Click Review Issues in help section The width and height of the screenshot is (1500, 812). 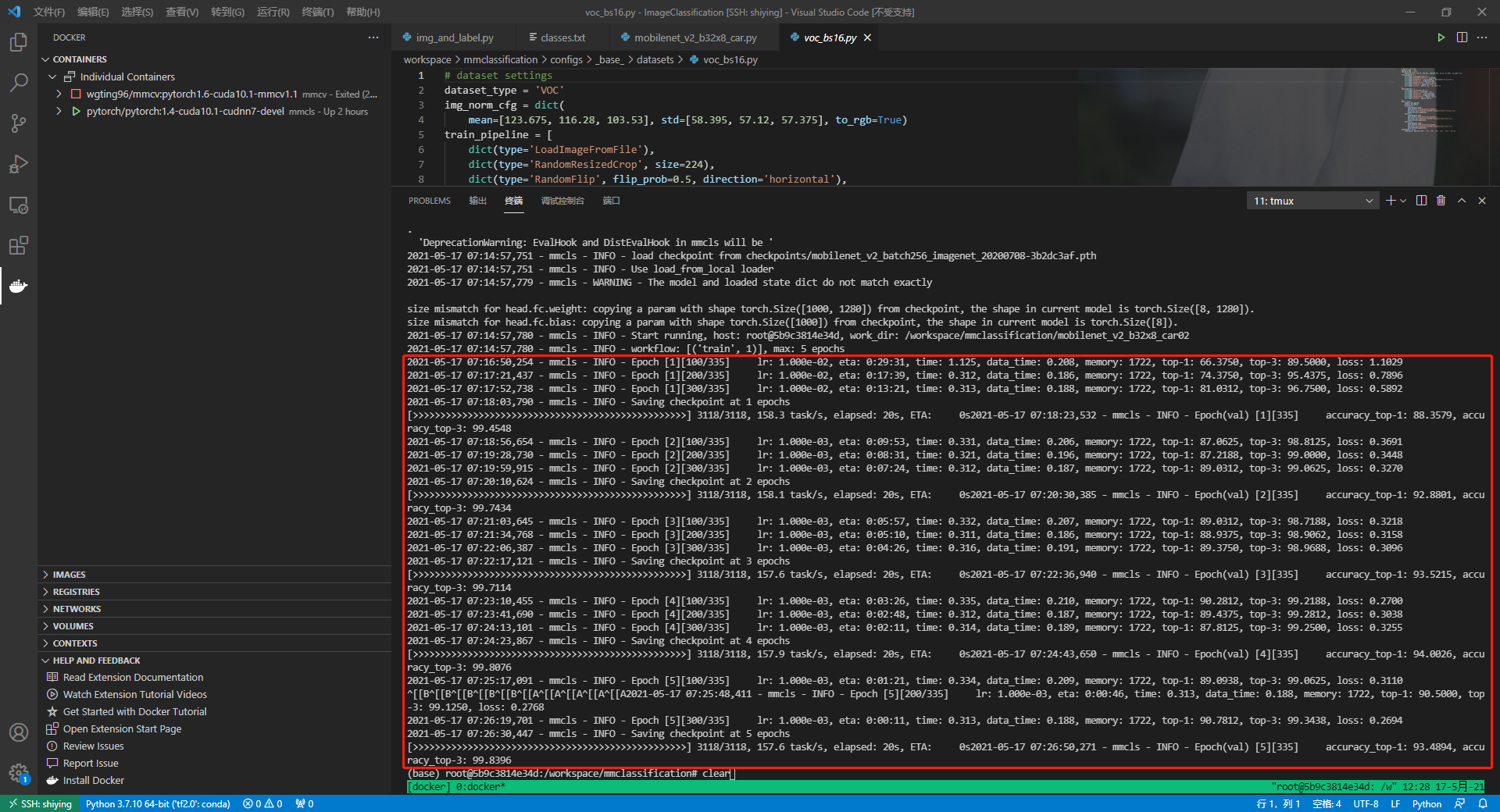(x=93, y=746)
